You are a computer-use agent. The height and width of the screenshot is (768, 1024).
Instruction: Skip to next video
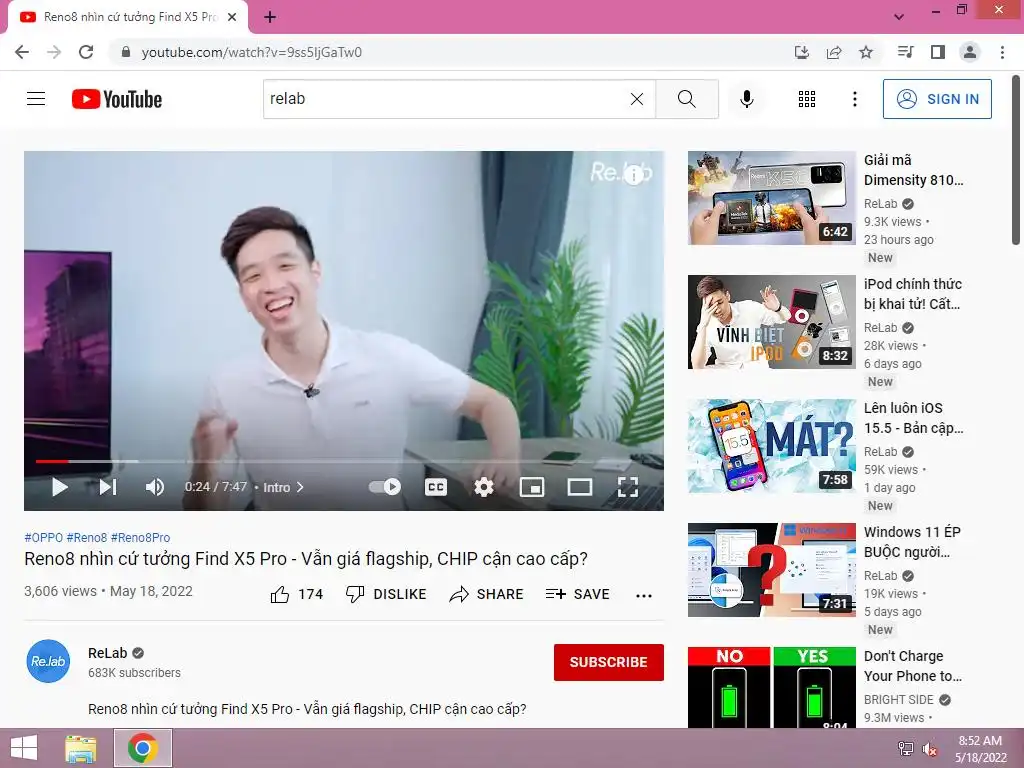108,487
